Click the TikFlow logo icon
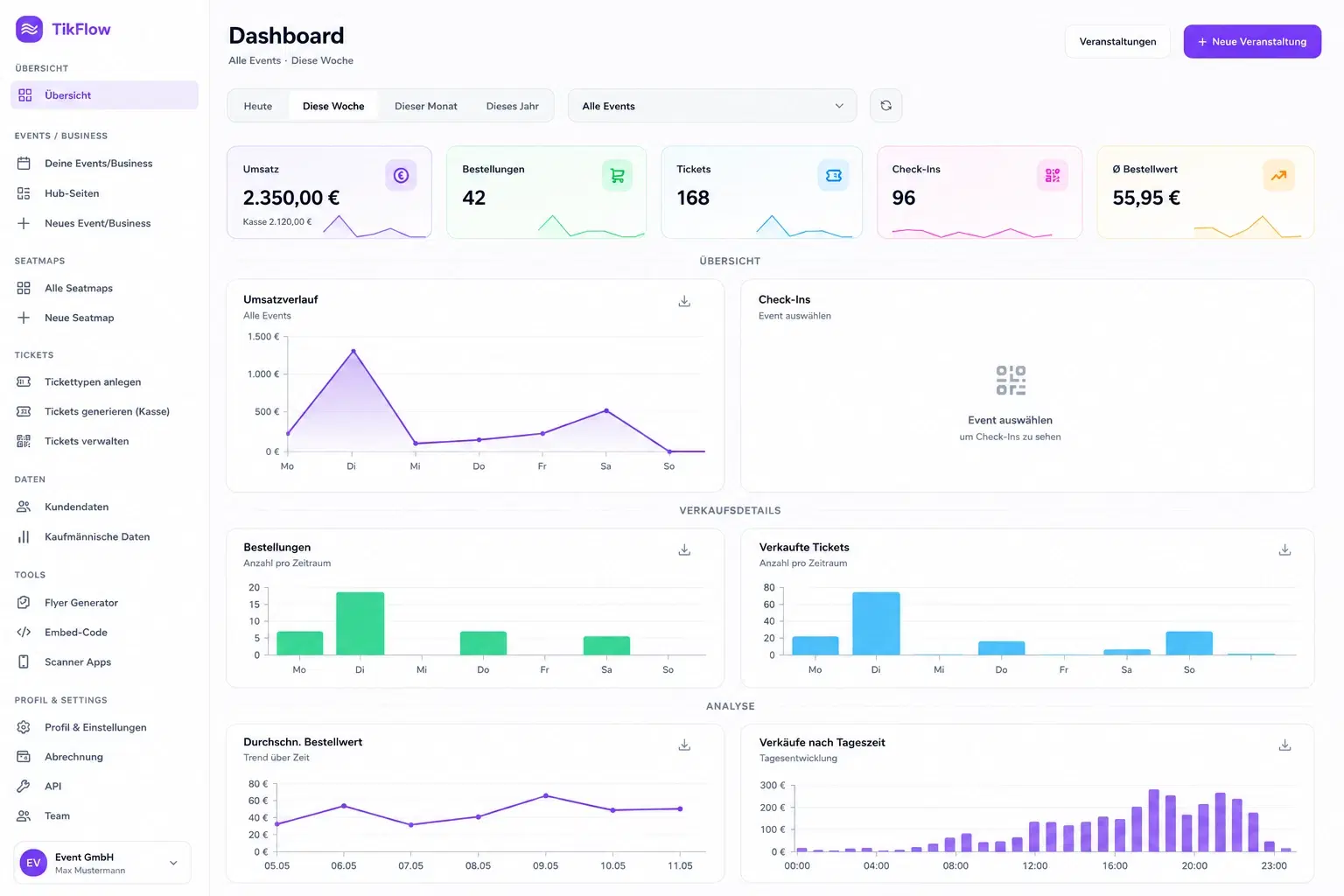 (x=30, y=29)
